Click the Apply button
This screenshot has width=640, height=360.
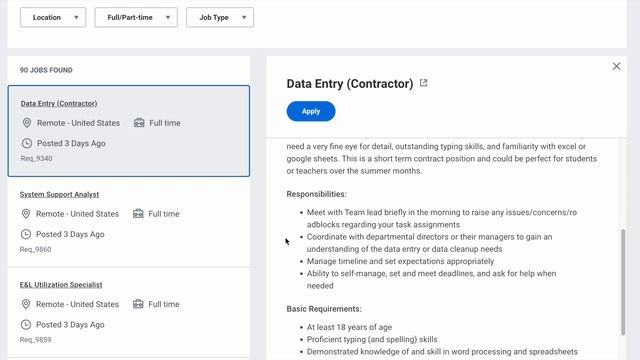[x=311, y=111]
